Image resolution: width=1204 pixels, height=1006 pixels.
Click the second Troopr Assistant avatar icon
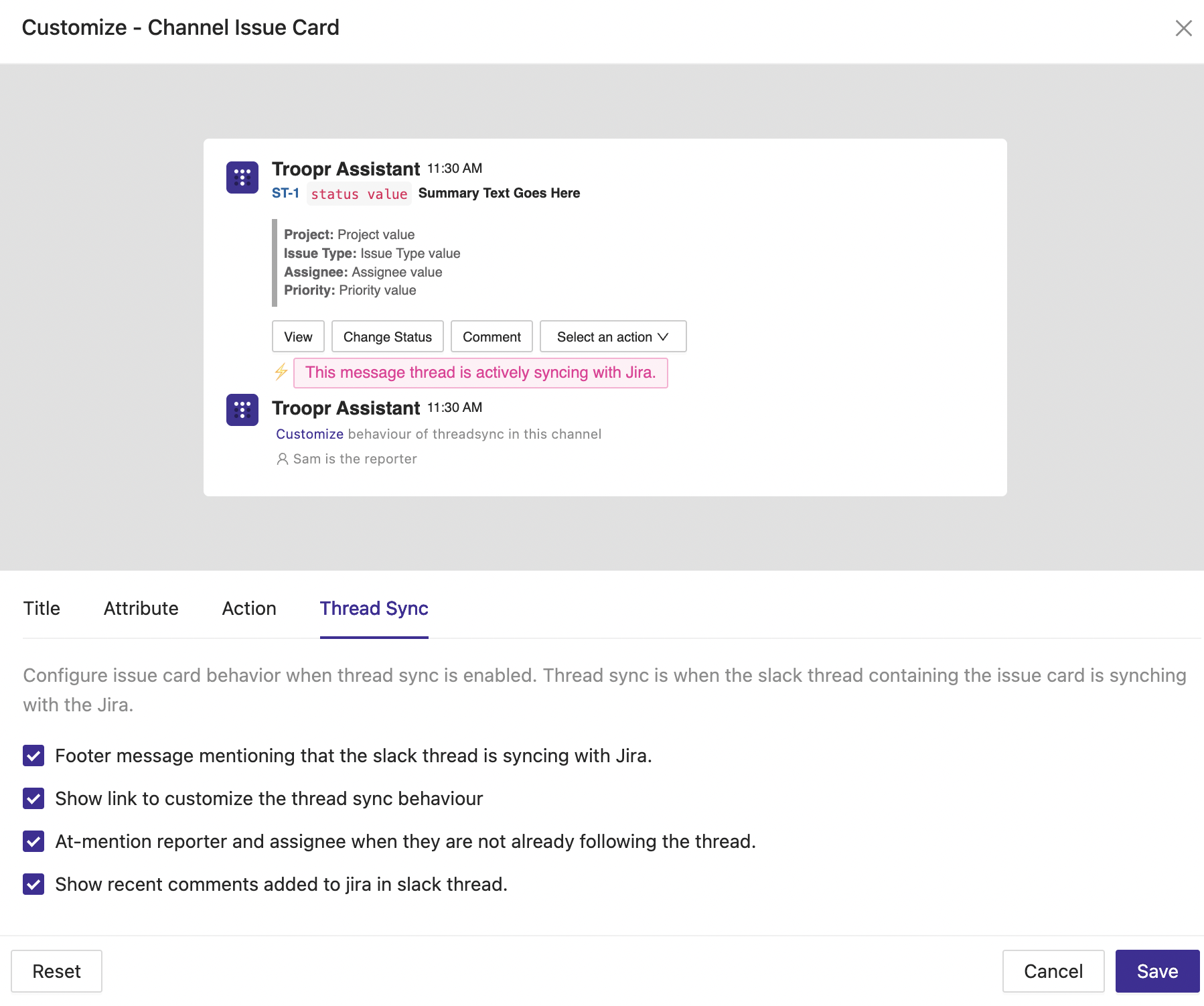(242, 410)
